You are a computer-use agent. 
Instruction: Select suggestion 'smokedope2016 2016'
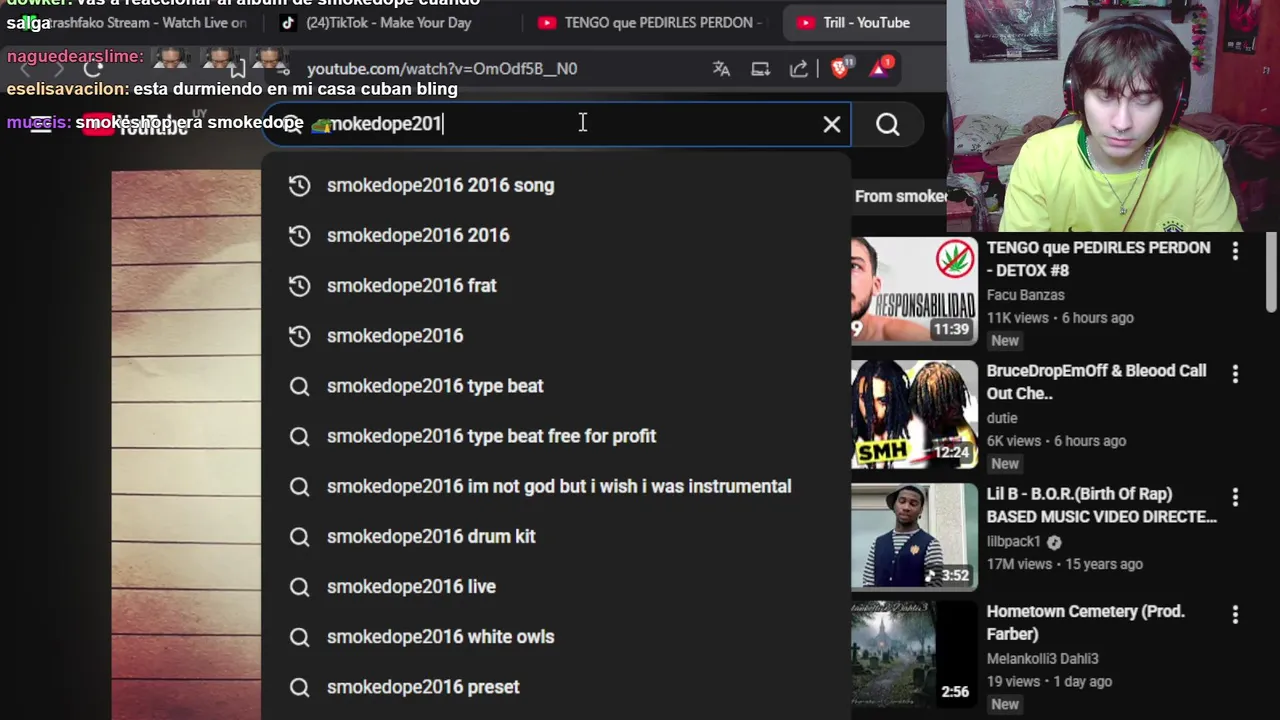click(555, 235)
